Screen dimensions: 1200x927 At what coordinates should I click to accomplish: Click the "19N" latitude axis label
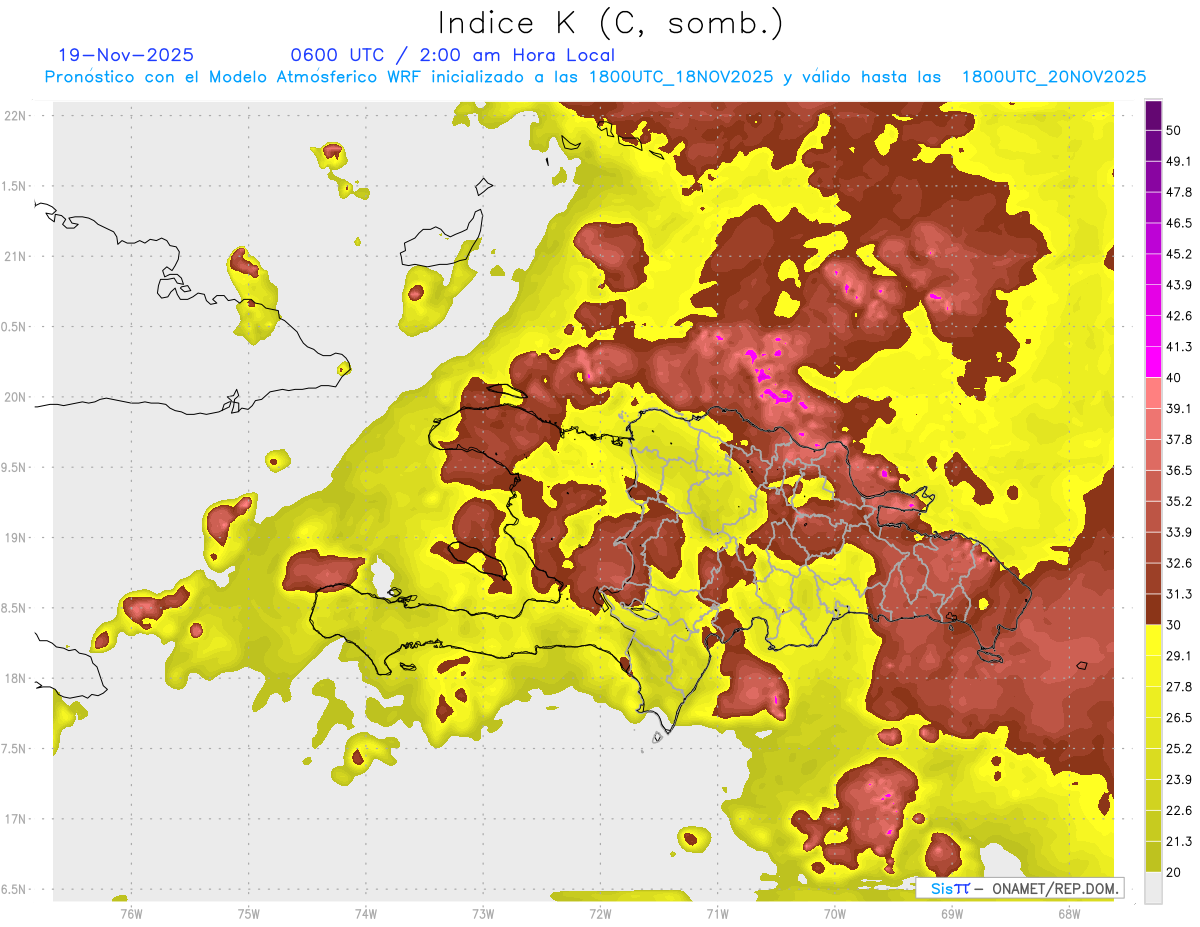pyautogui.click(x=15, y=538)
